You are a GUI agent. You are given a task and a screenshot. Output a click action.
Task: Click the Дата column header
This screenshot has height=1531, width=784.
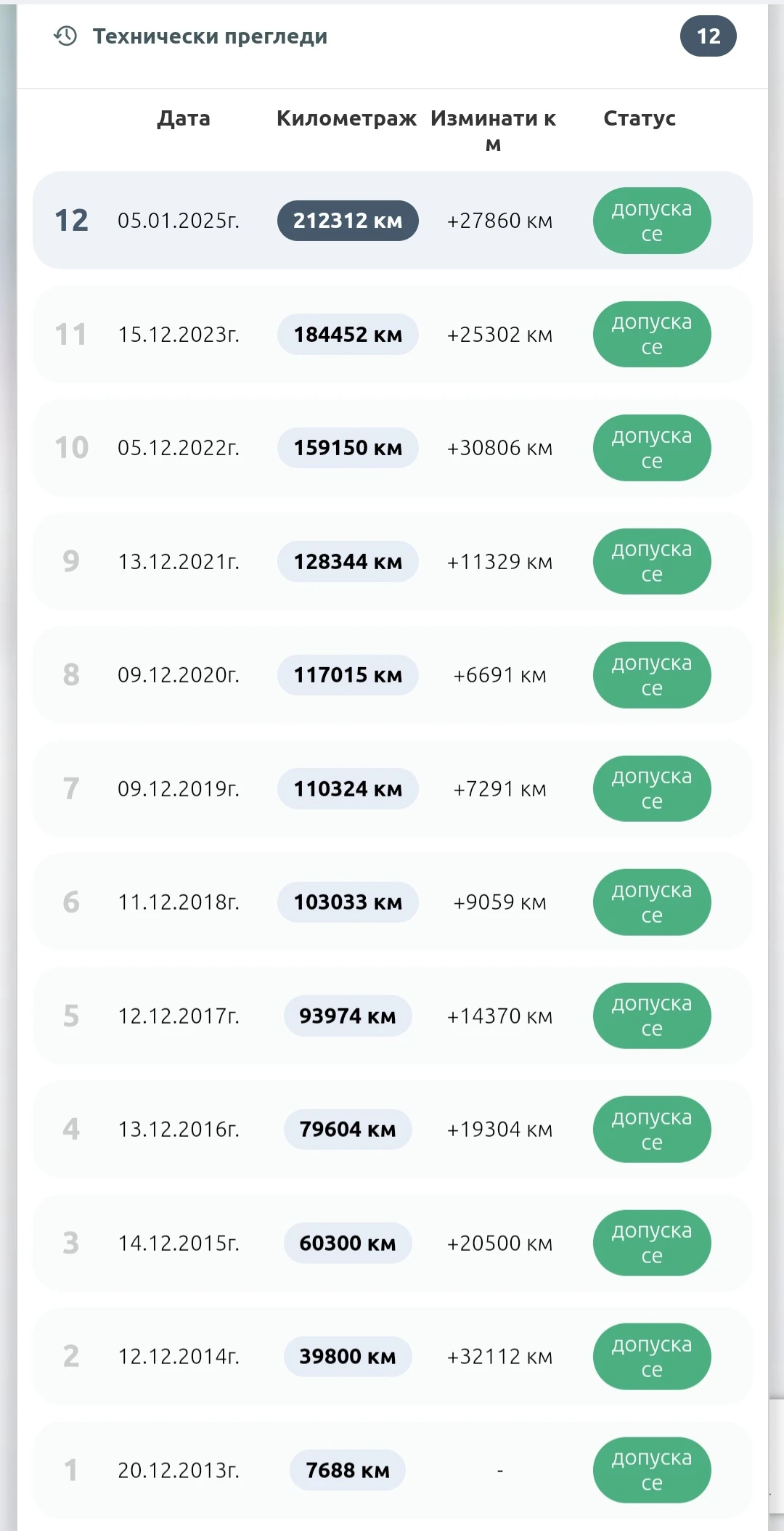click(x=184, y=118)
